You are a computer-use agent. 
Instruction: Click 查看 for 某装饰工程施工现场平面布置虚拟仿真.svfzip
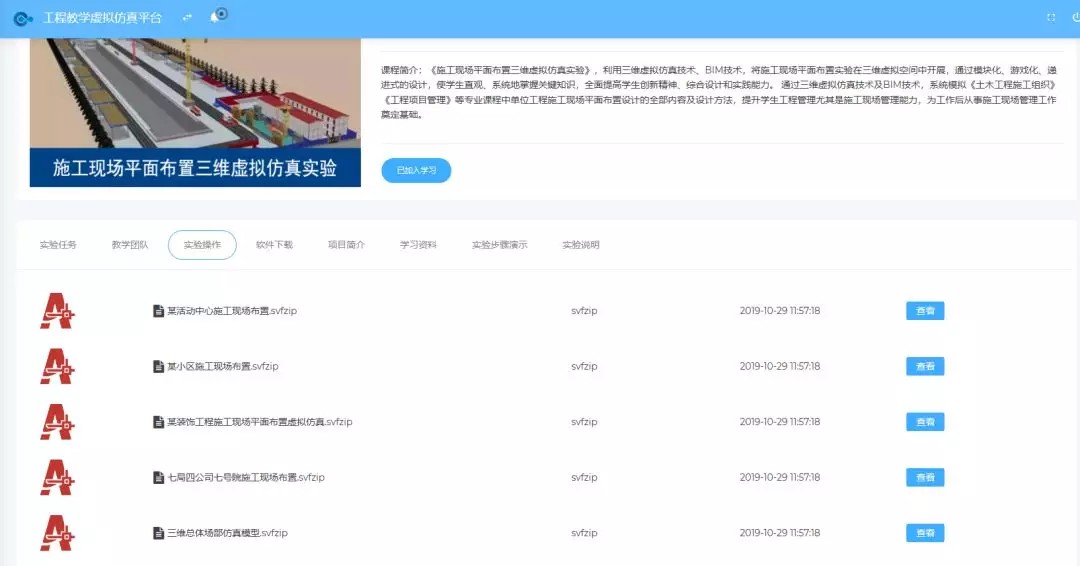925,422
